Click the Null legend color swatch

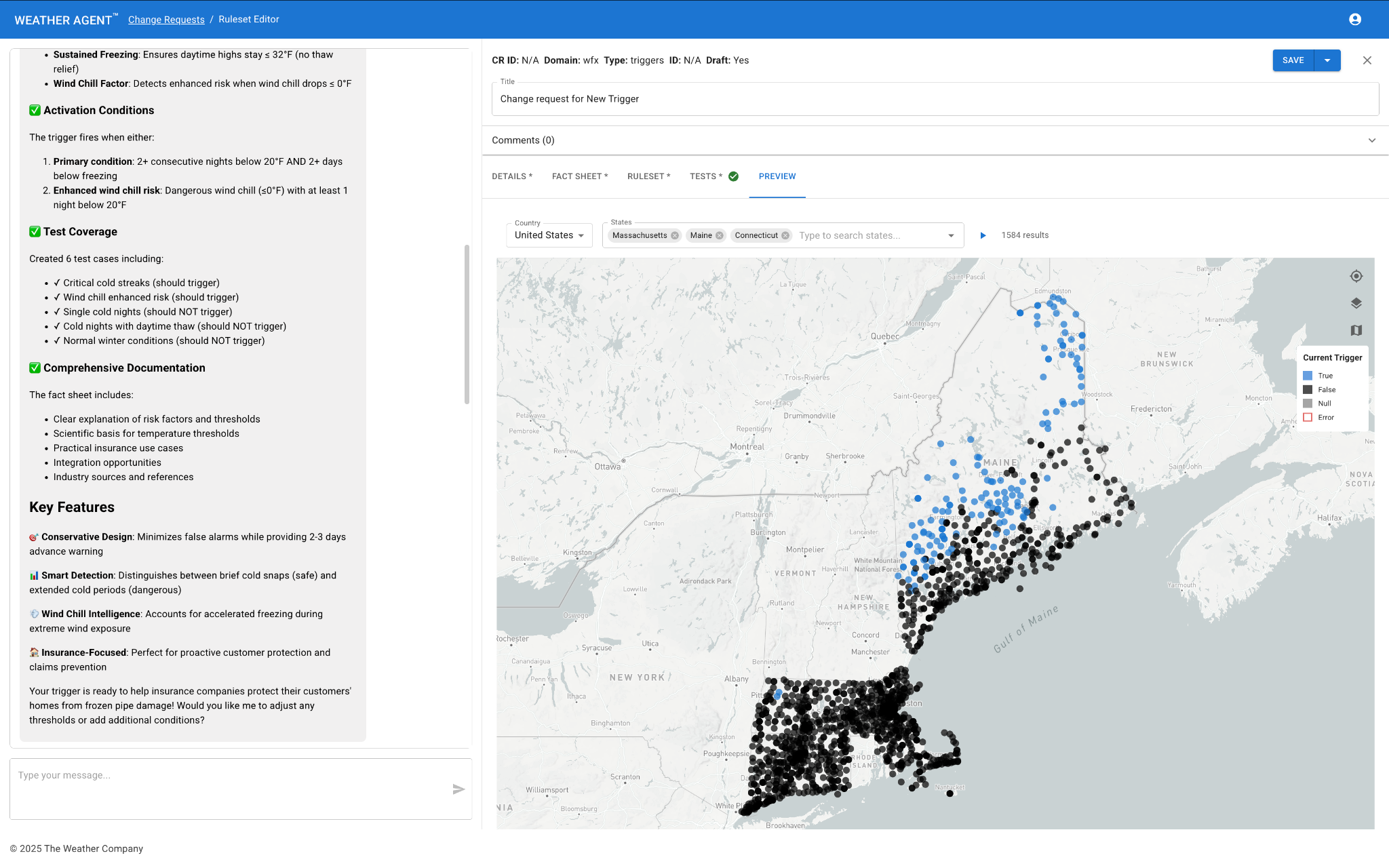click(1308, 403)
